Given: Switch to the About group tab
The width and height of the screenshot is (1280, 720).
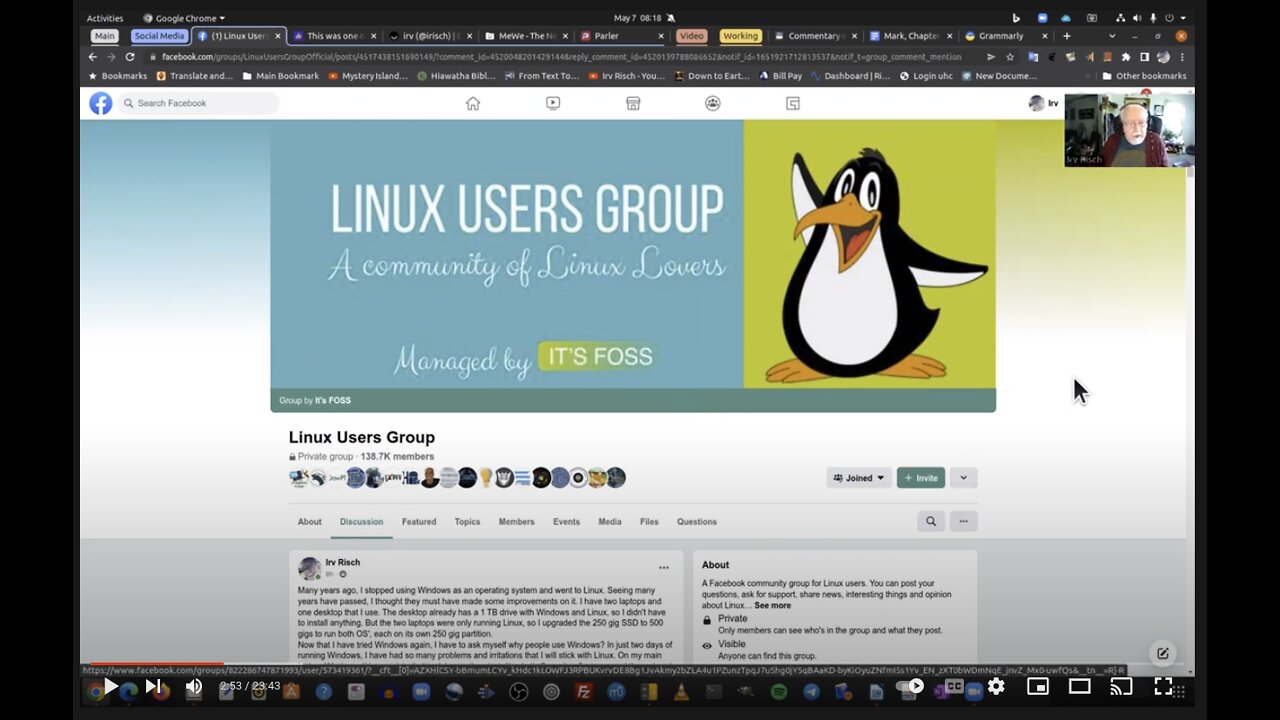Looking at the screenshot, I should pos(310,521).
